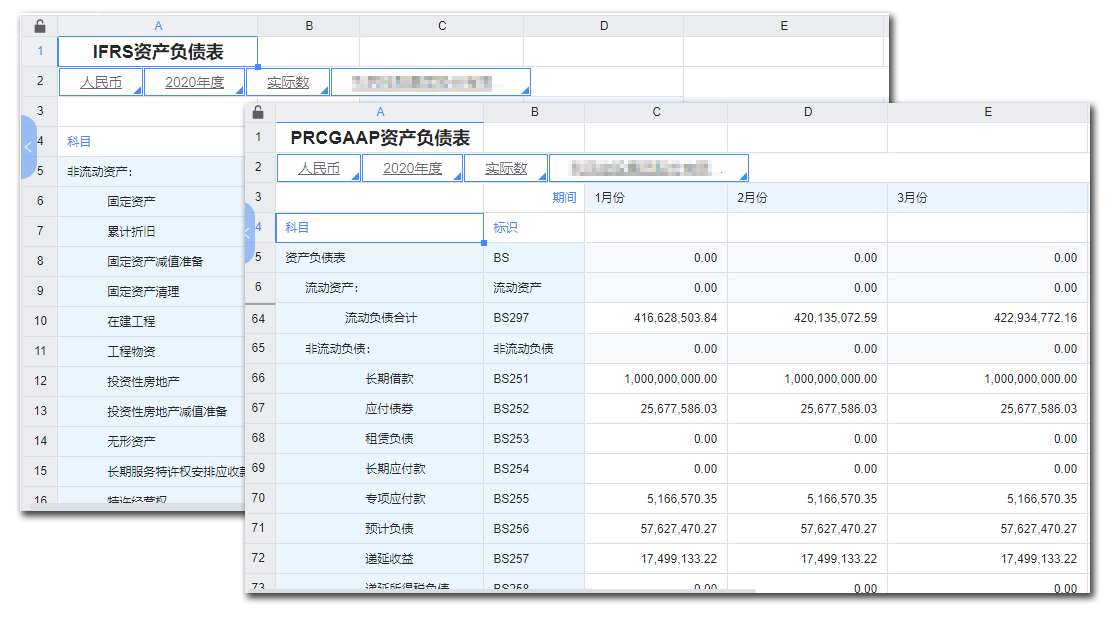Click the 1月份 period header
Viewport: 1112px width, 618px height.
[656, 197]
